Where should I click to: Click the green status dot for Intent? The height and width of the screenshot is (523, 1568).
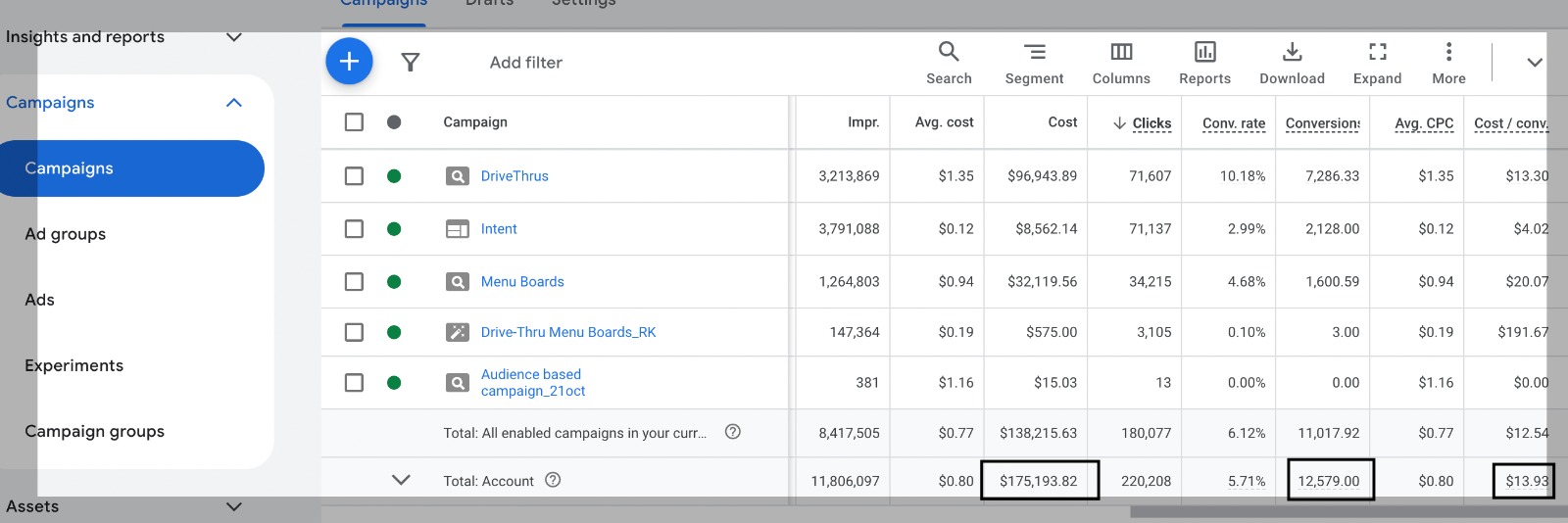pos(394,229)
